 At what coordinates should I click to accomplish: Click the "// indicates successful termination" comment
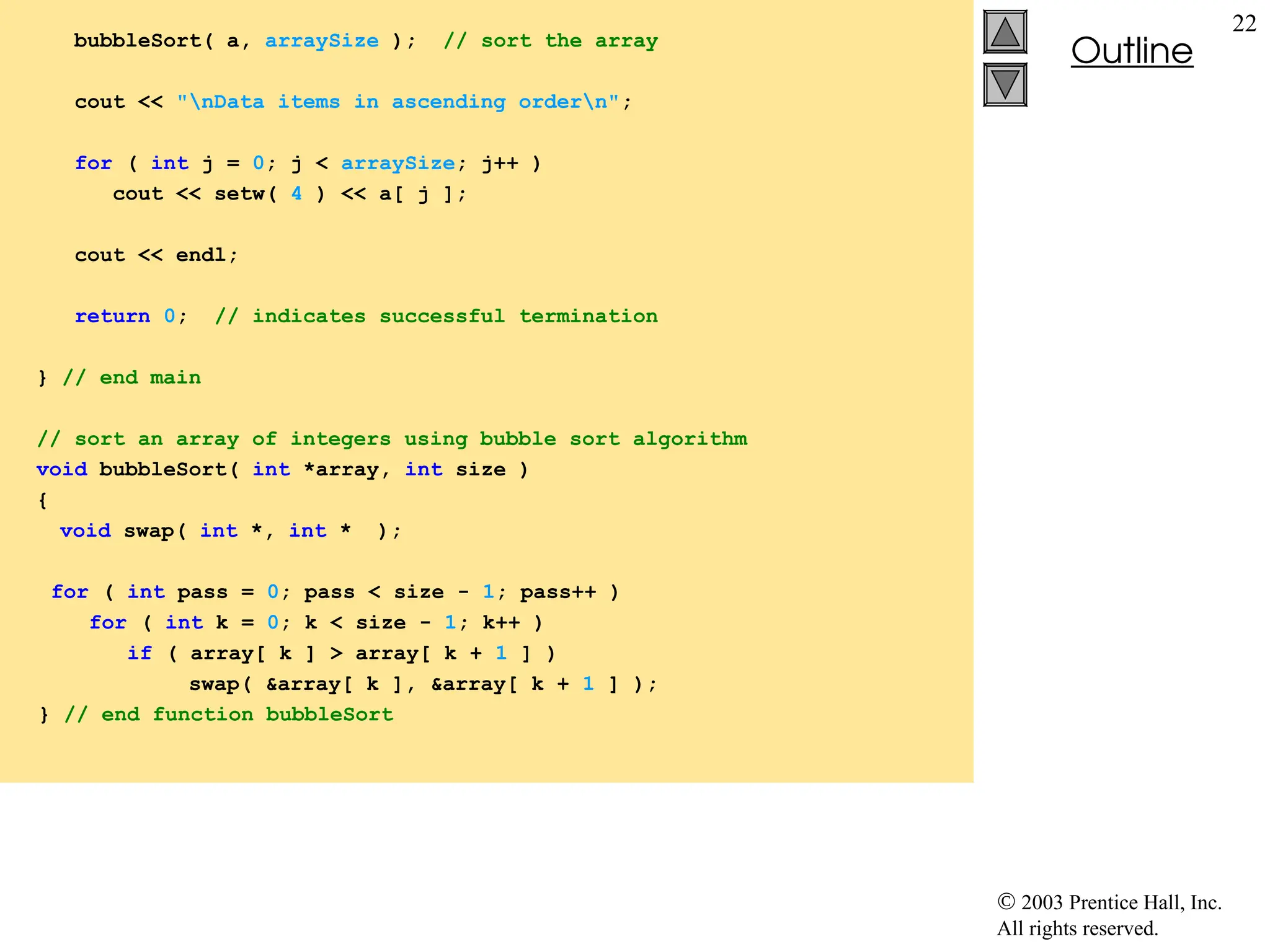click(x=437, y=316)
